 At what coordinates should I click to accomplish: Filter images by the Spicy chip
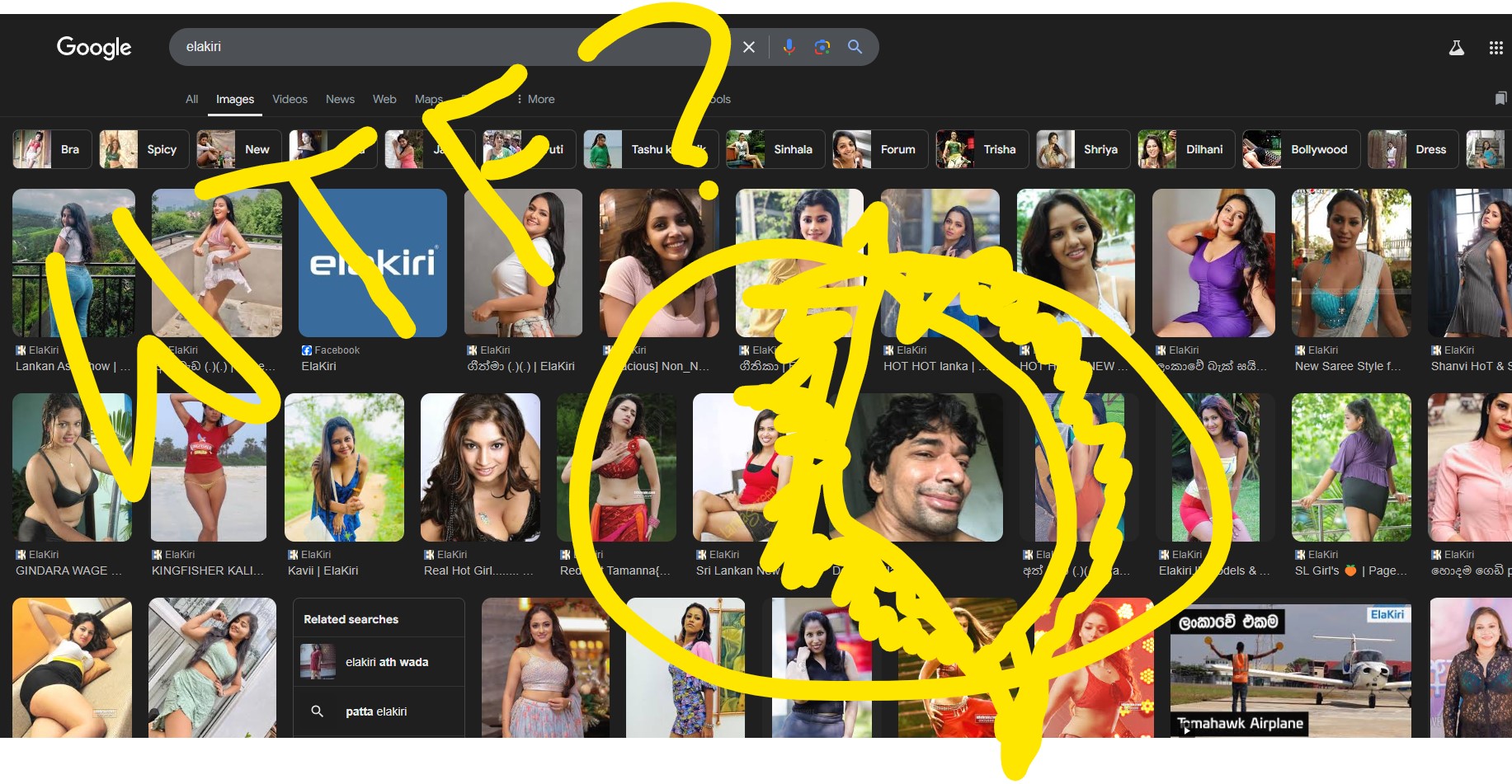pyautogui.click(x=144, y=149)
